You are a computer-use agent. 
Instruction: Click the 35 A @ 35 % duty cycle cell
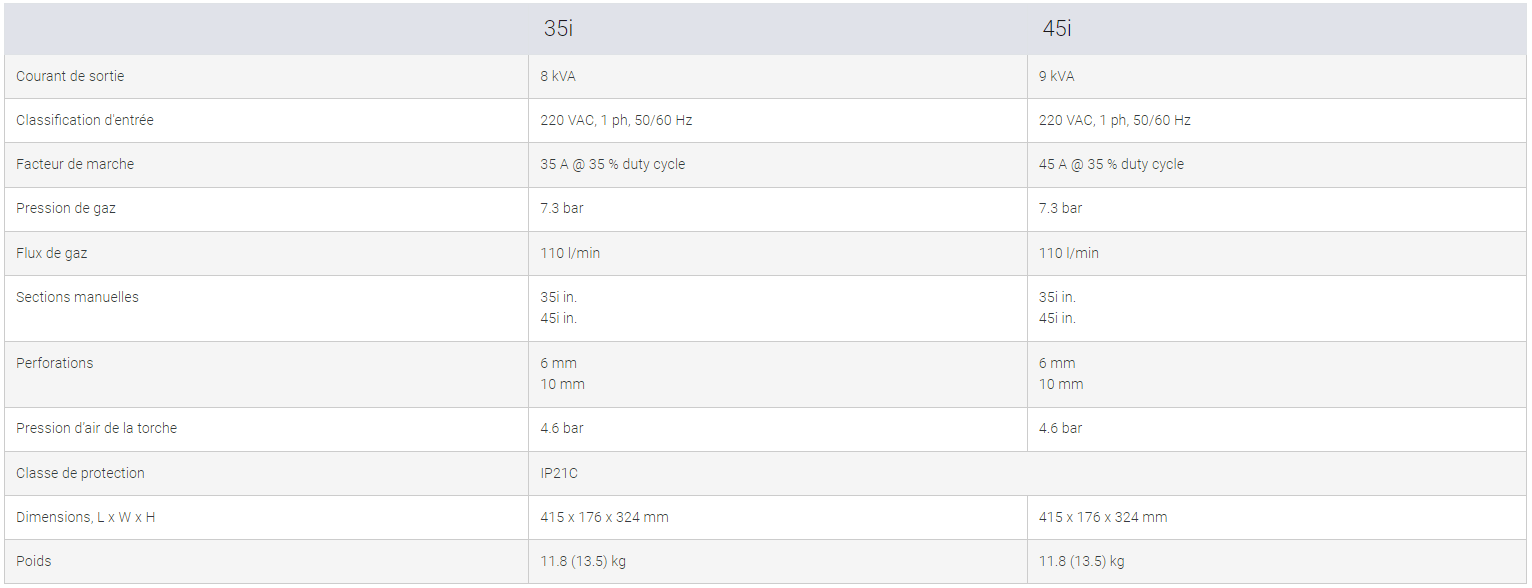click(x=613, y=164)
